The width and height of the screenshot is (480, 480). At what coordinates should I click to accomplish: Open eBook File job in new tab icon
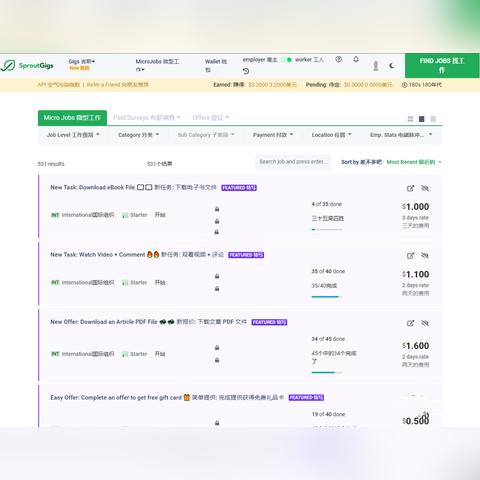(x=410, y=188)
